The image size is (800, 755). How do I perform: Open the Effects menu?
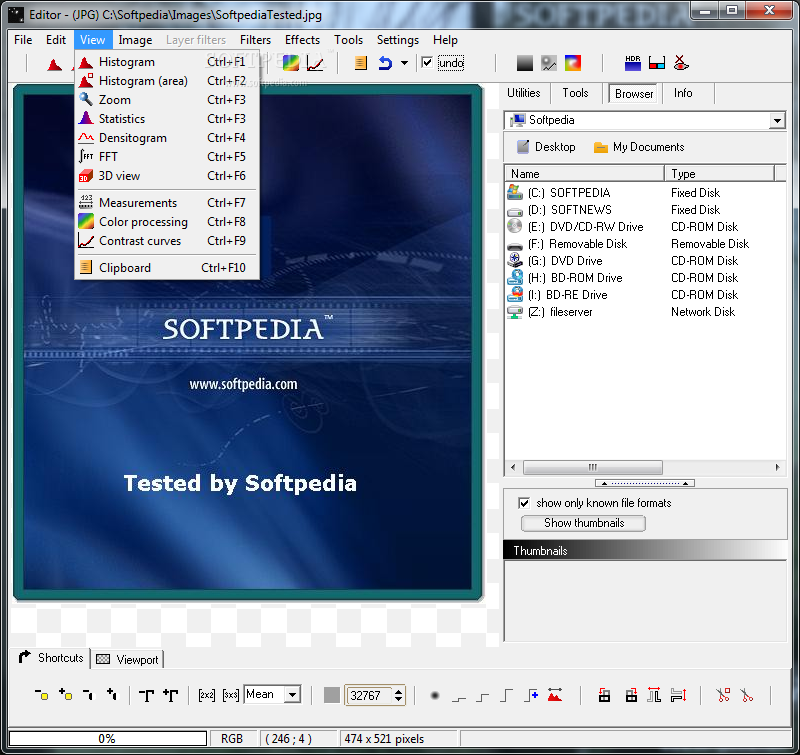tap(303, 40)
